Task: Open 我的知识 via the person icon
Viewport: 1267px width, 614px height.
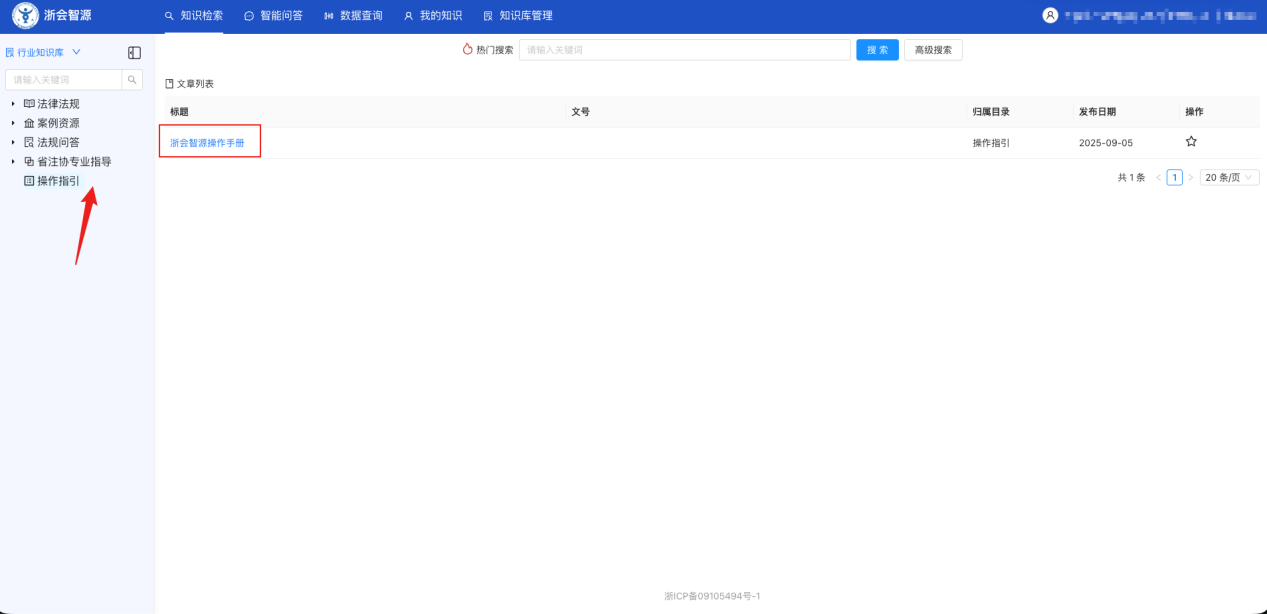Action: pyautogui.click(x=407, y=15)
